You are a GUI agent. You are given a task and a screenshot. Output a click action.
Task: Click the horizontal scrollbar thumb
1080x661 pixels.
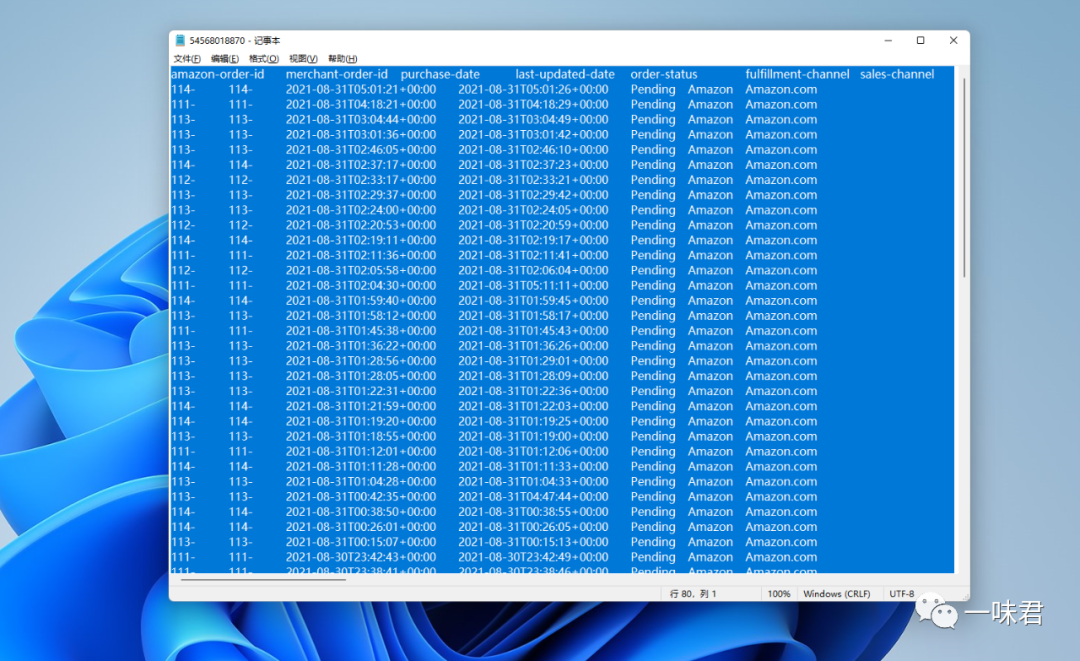(x=263, y=580)
